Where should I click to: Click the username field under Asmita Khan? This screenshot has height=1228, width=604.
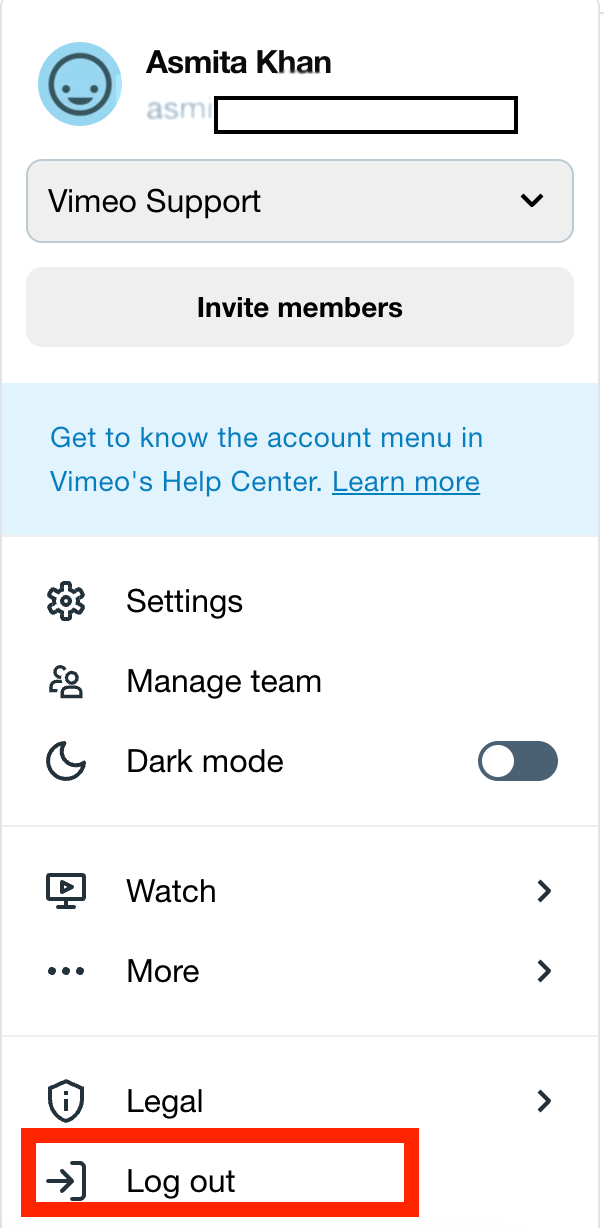pyautogui.click(x=365, y=114)
